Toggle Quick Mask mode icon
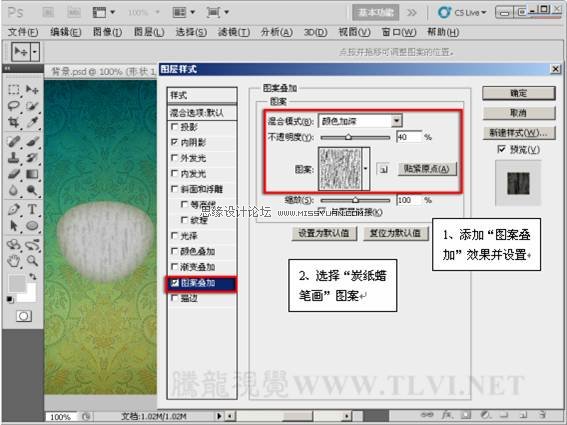The image size is (567, 425). [24, 316]
